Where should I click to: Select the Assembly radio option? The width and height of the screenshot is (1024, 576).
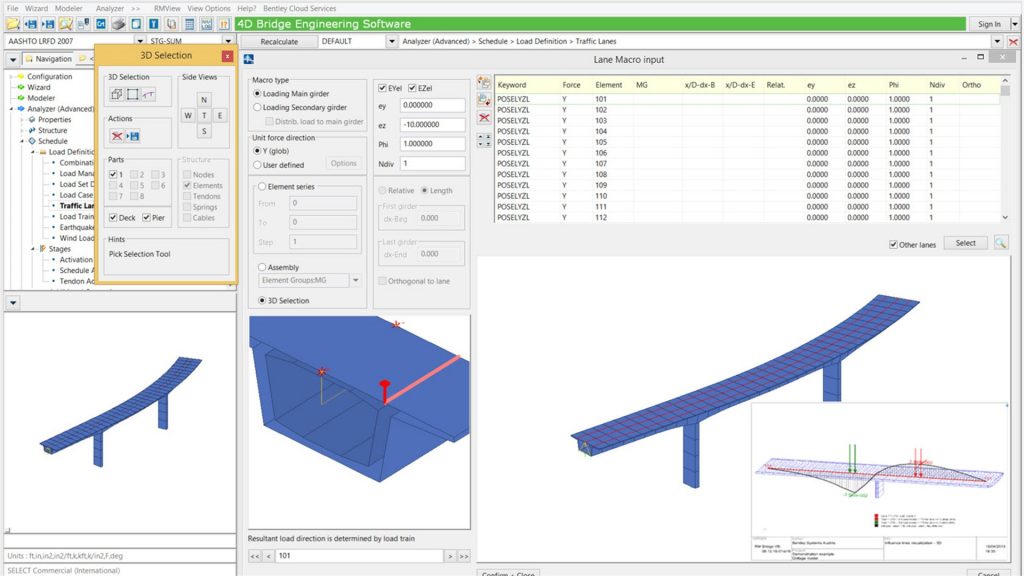click(262, 267)
